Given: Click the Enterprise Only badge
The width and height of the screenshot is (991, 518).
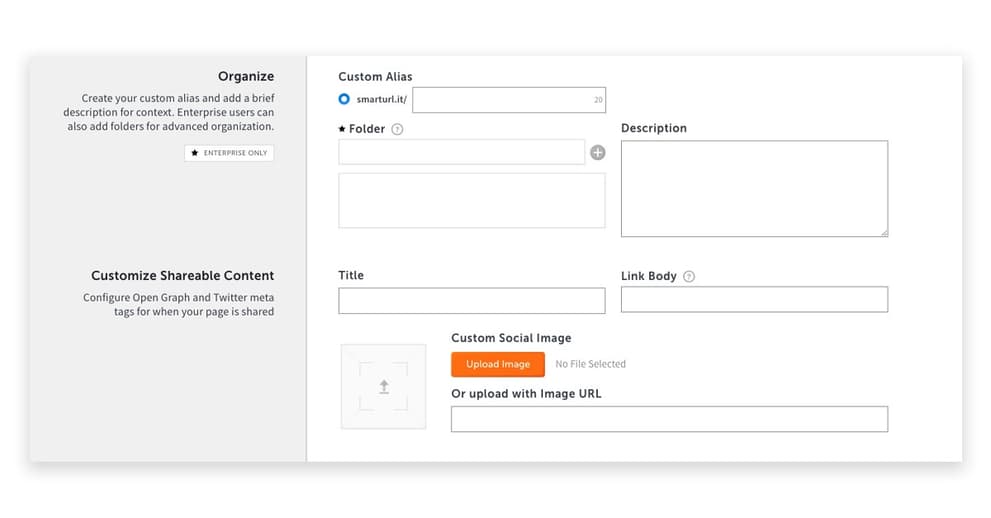Looking at the screenshot, I should click(229, 153).
